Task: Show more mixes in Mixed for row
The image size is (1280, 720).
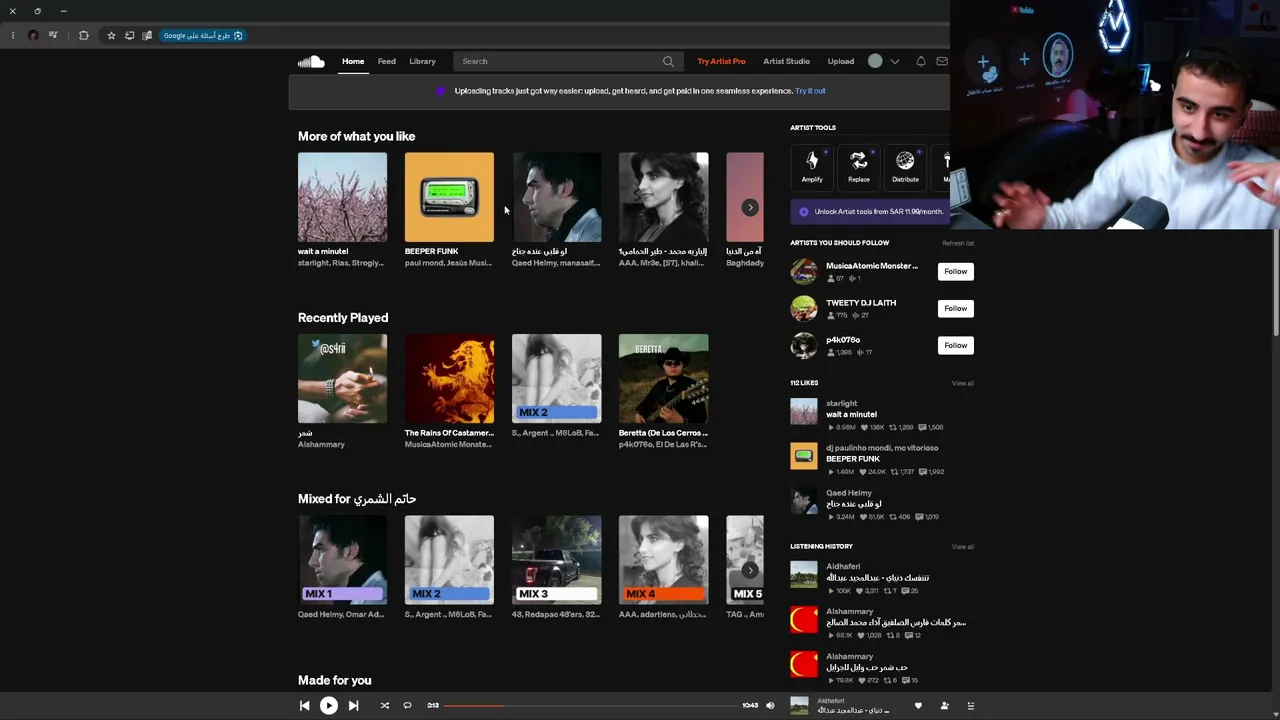Action: tap(750, 571)
